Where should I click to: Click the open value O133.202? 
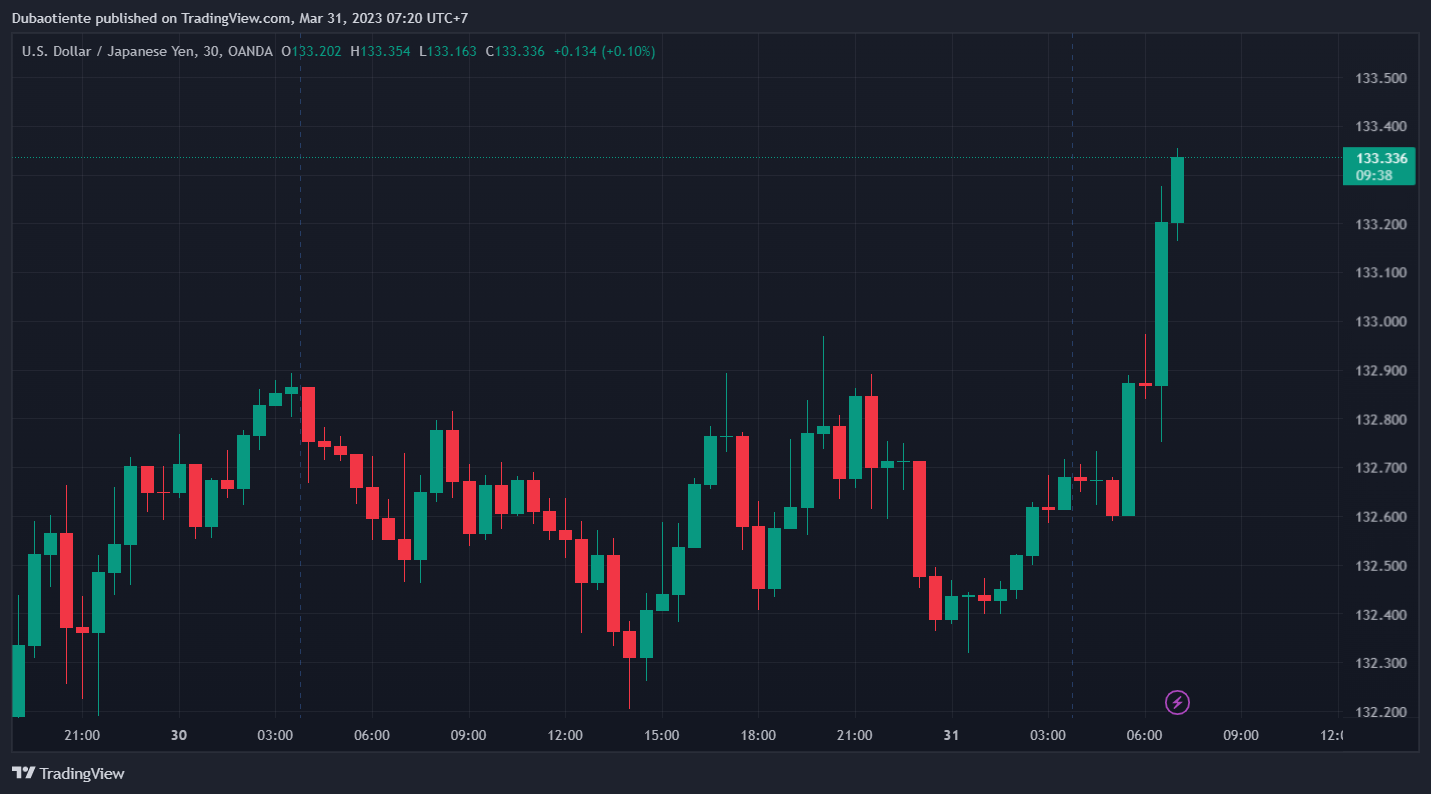(x=312, y=51)
